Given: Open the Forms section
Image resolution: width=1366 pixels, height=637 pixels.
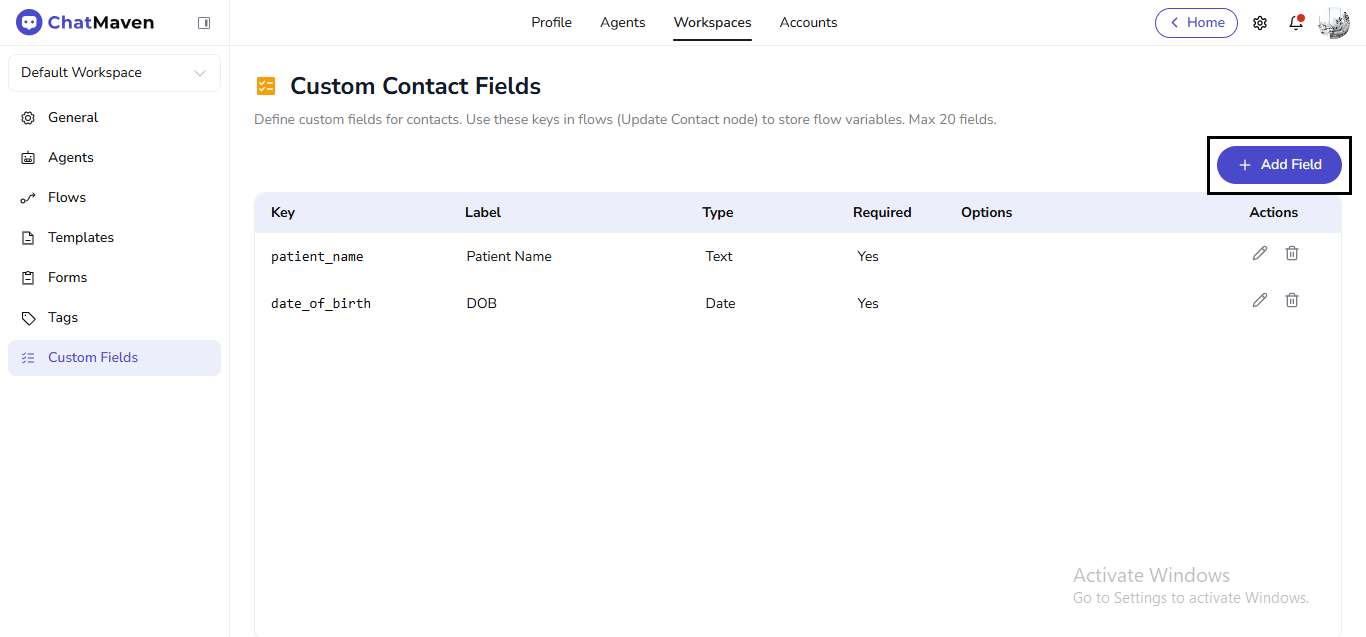Looking at the screenshot, I should point(69,277).
